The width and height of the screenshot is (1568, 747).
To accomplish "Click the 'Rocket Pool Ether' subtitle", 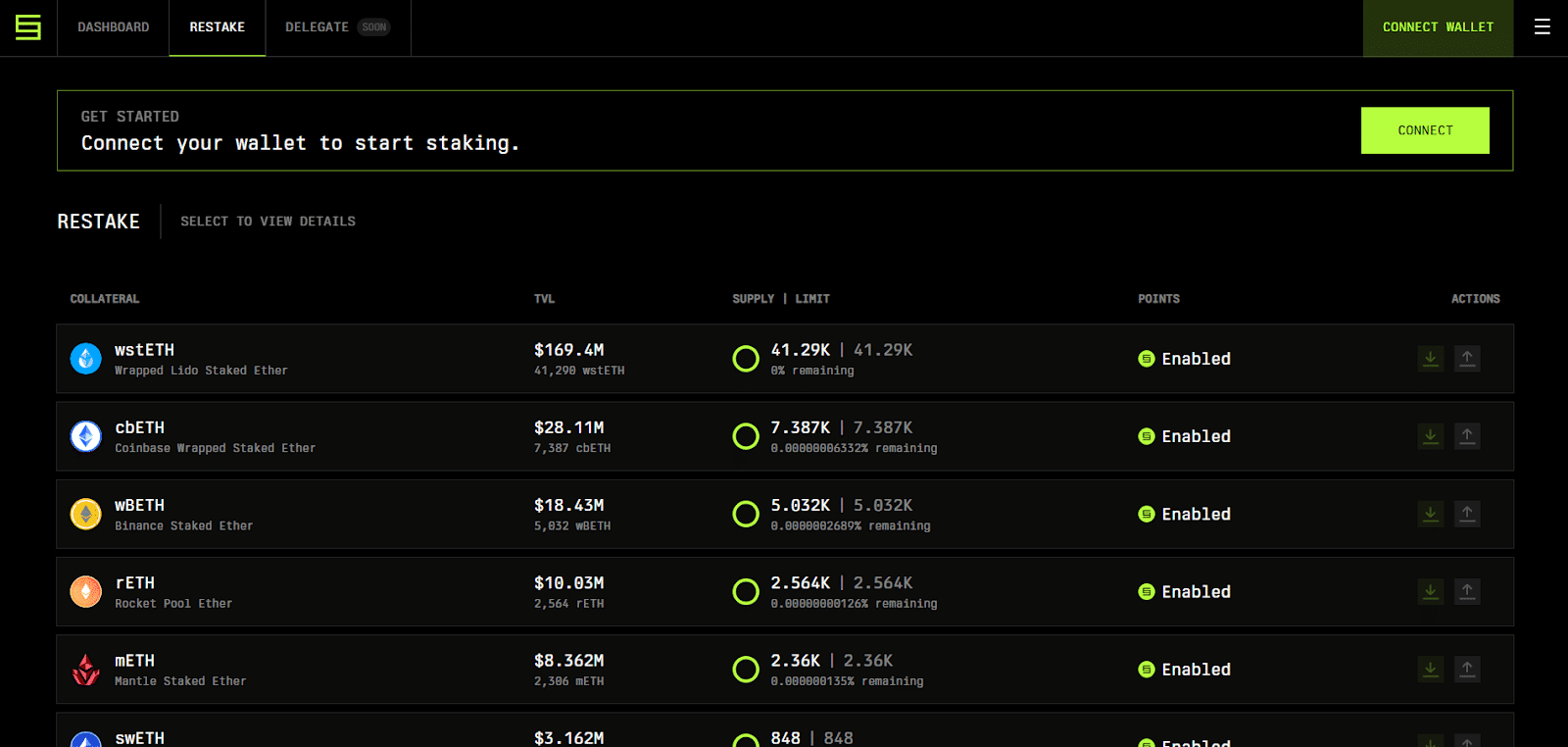I will (x=173, y=604).
